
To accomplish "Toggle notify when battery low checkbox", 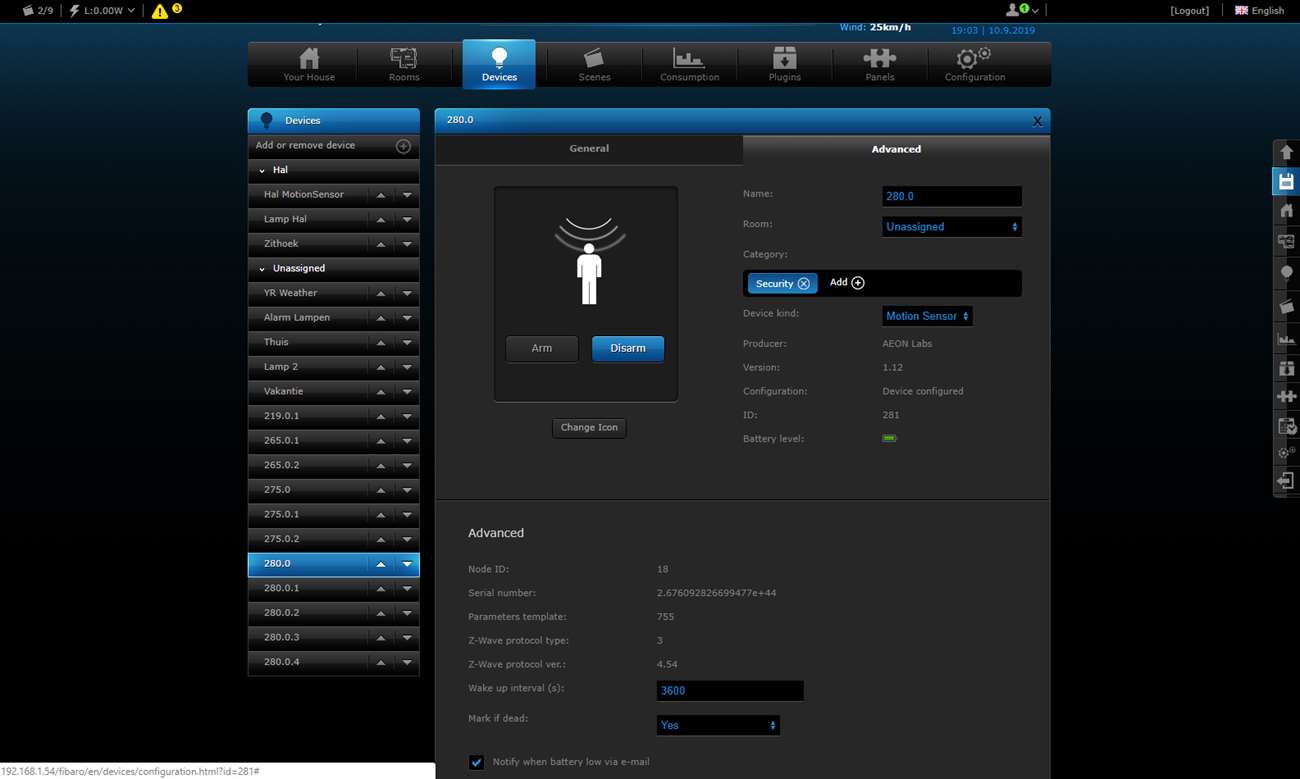I will coord(477,762).
